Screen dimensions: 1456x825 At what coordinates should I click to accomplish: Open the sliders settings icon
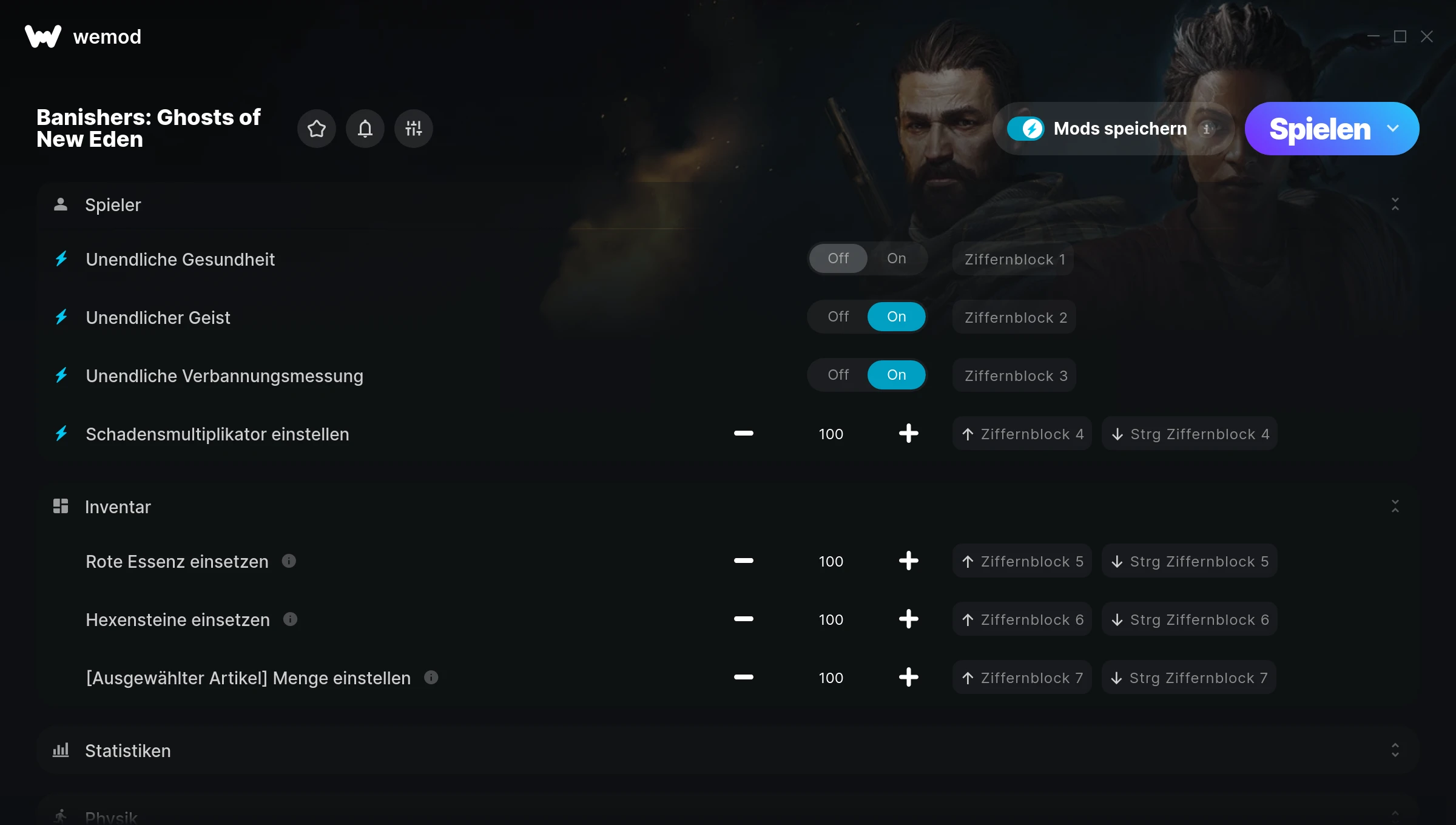(x=413, y=129)
